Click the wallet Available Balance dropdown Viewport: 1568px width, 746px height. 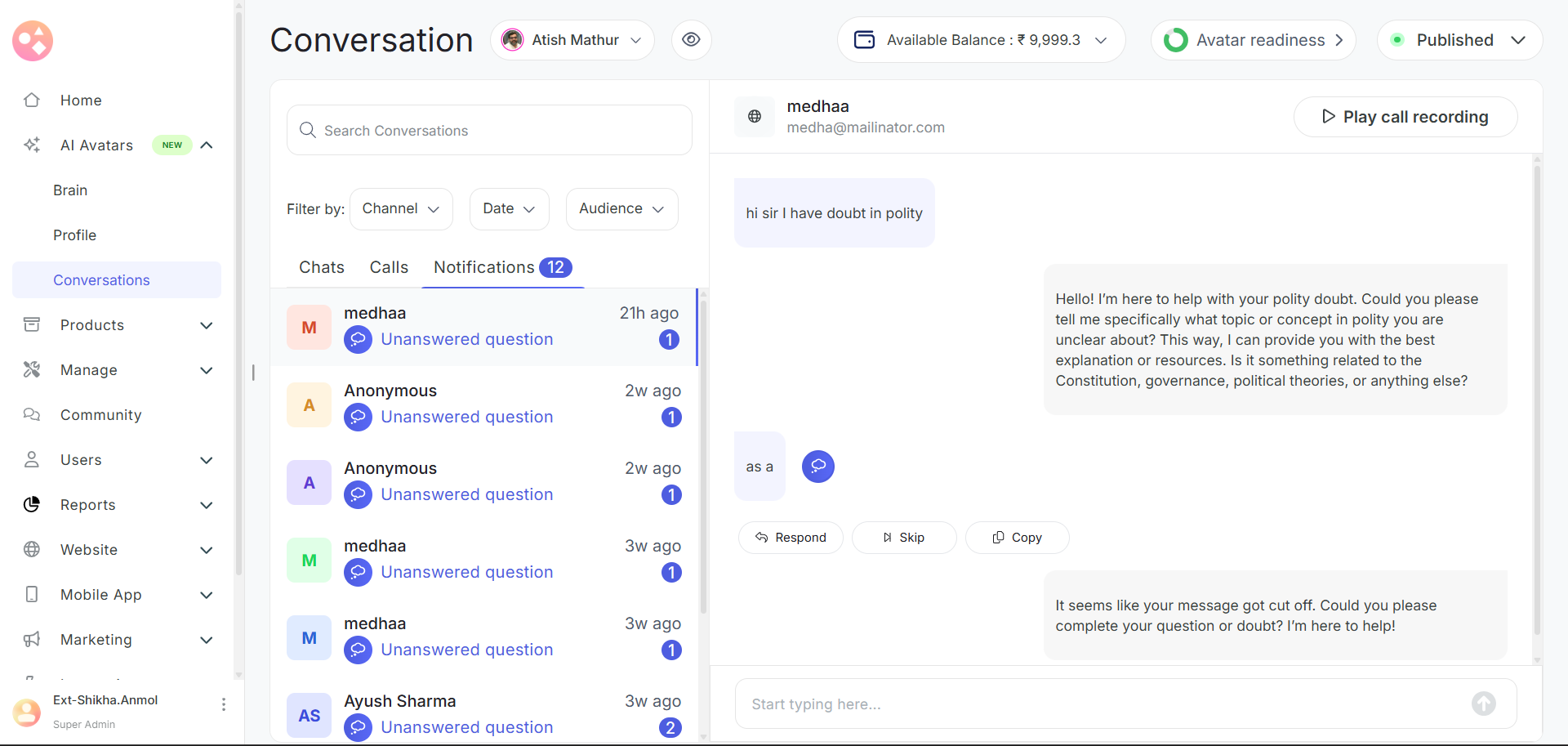981,40
